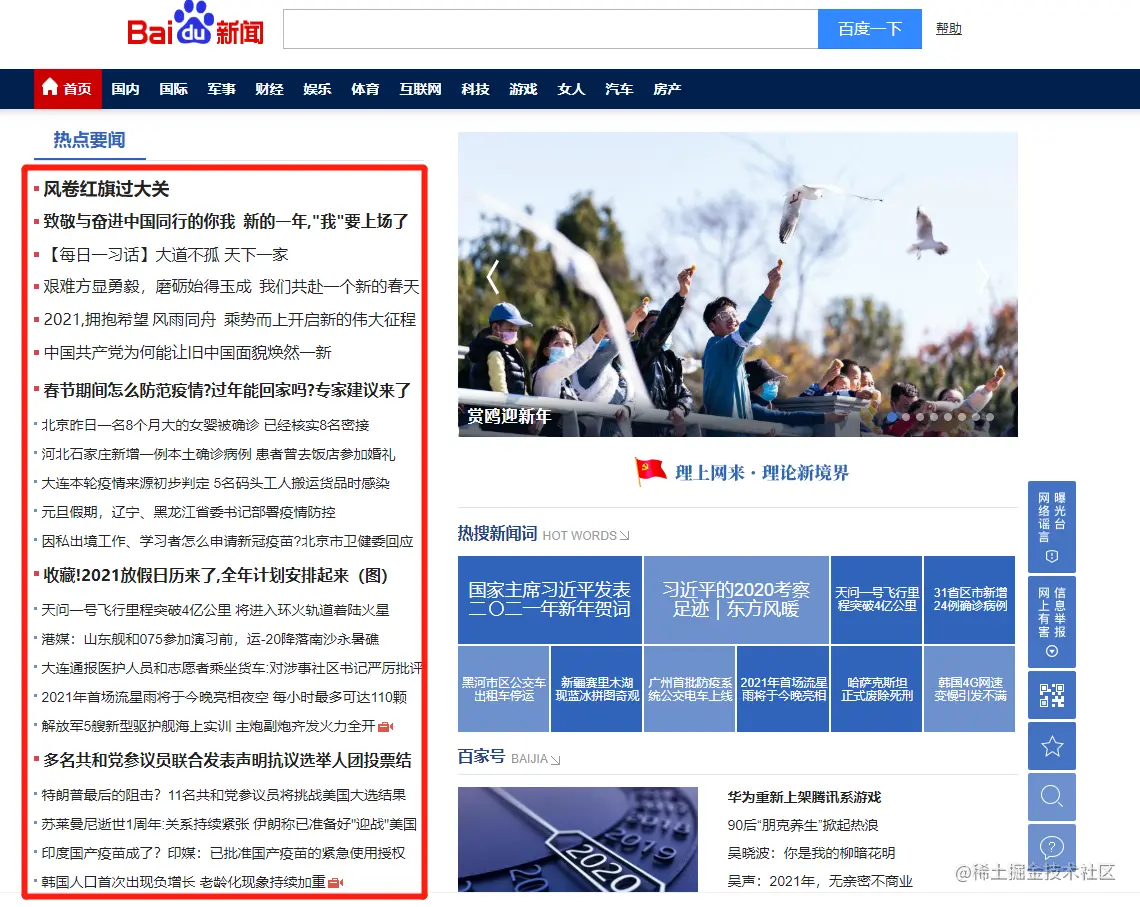Screen dimensions: 1140x907
Task: Click the 赏鸥迎新年 carousel image
Action: point(737,284)
